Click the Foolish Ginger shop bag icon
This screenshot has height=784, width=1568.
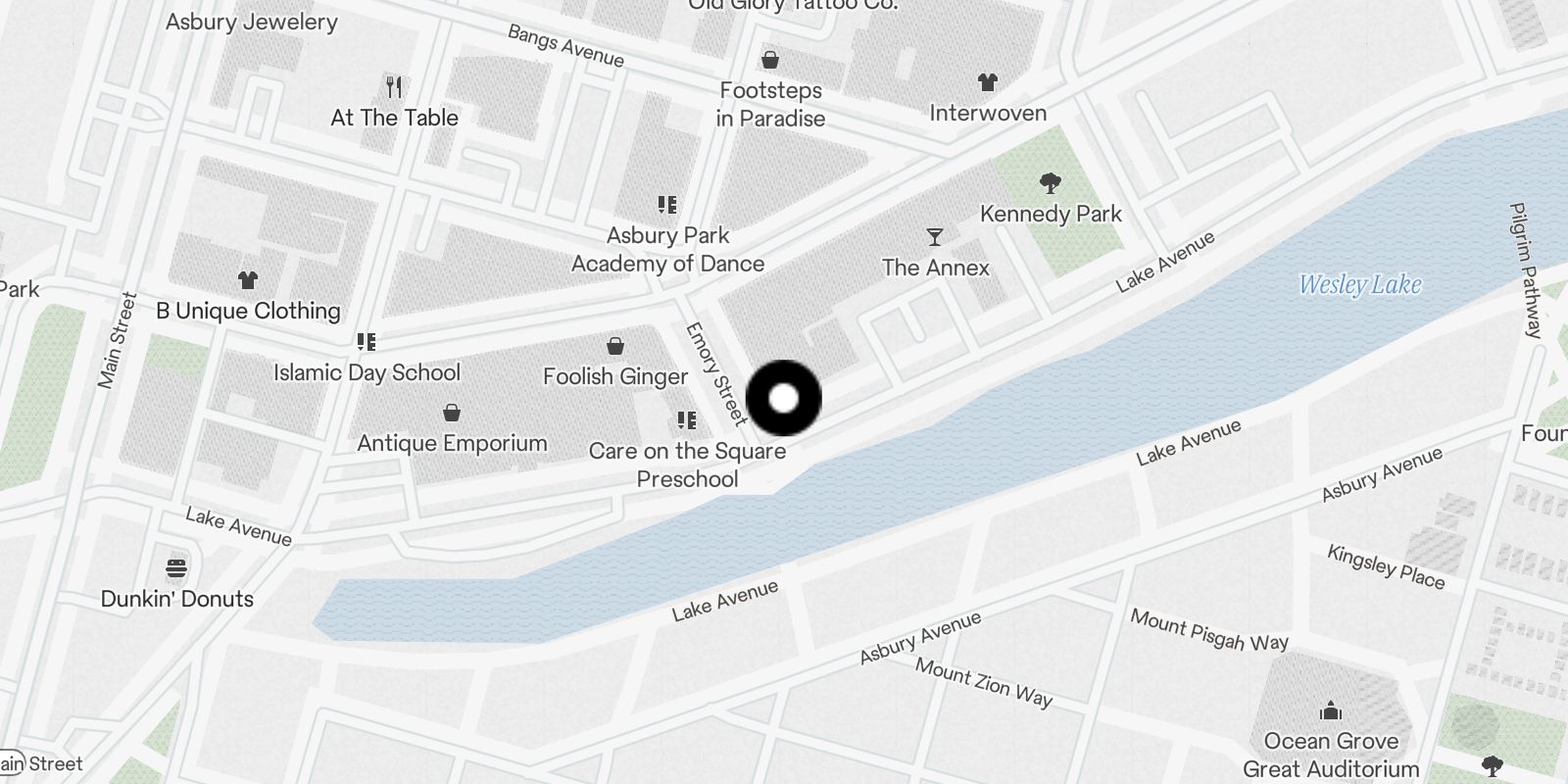coord(615,346)
